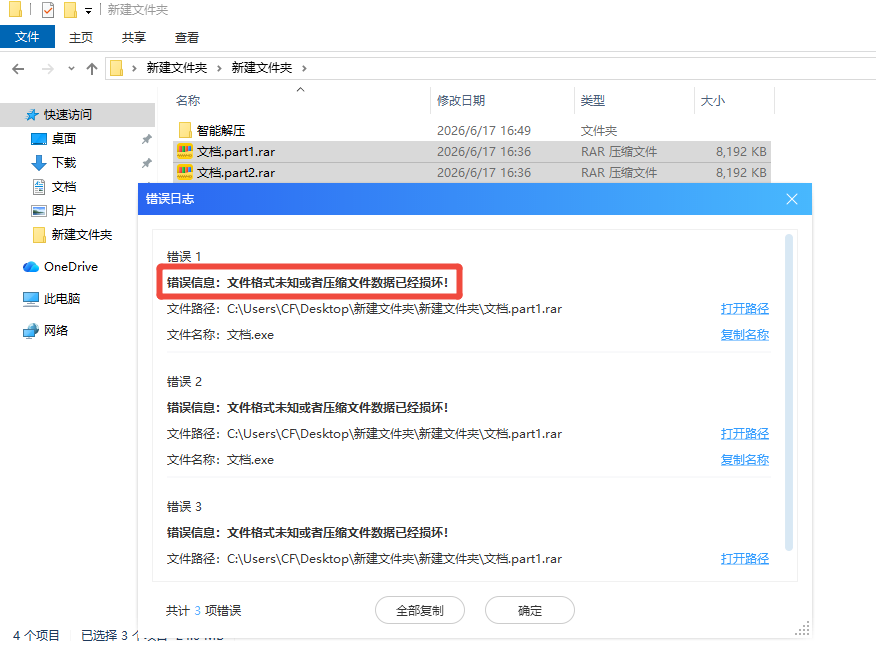Screen dimensions: 876x646
Task: Click the sidebar 新建文件夹 folder icon
Action: (39, 235)
